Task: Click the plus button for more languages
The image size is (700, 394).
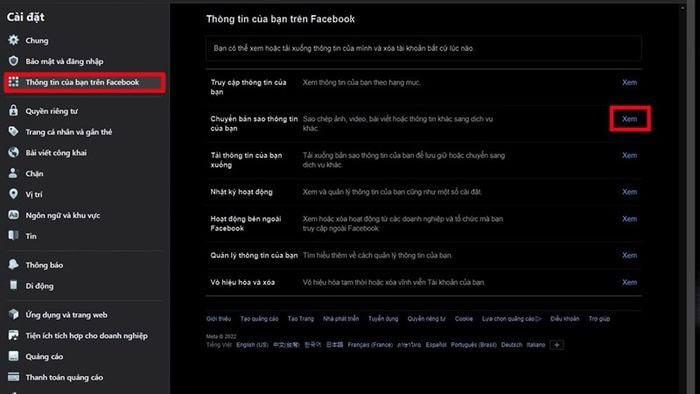Action: [x=557, y=345]
